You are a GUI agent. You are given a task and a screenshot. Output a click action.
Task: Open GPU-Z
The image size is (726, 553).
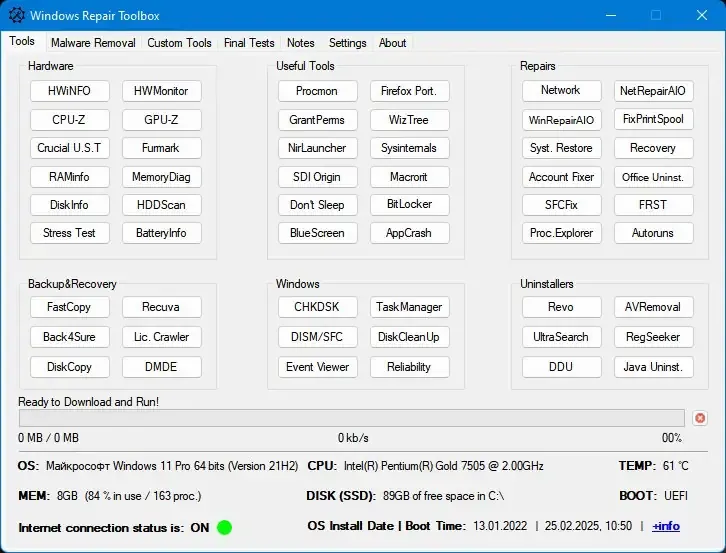tap(162, 119)
